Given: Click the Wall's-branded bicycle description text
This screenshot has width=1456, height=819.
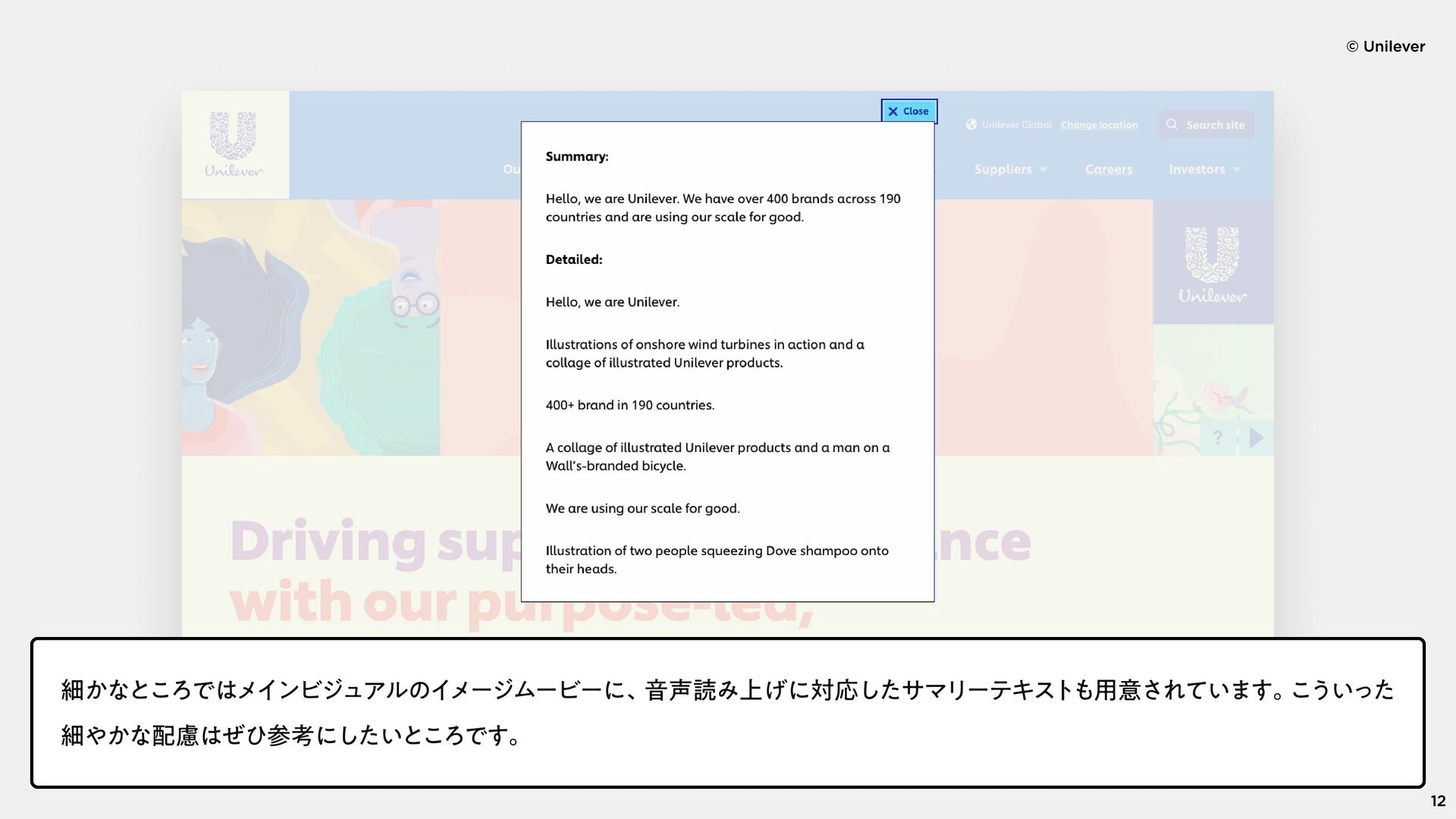Looking at the screenshot, I should click(717, 457).
